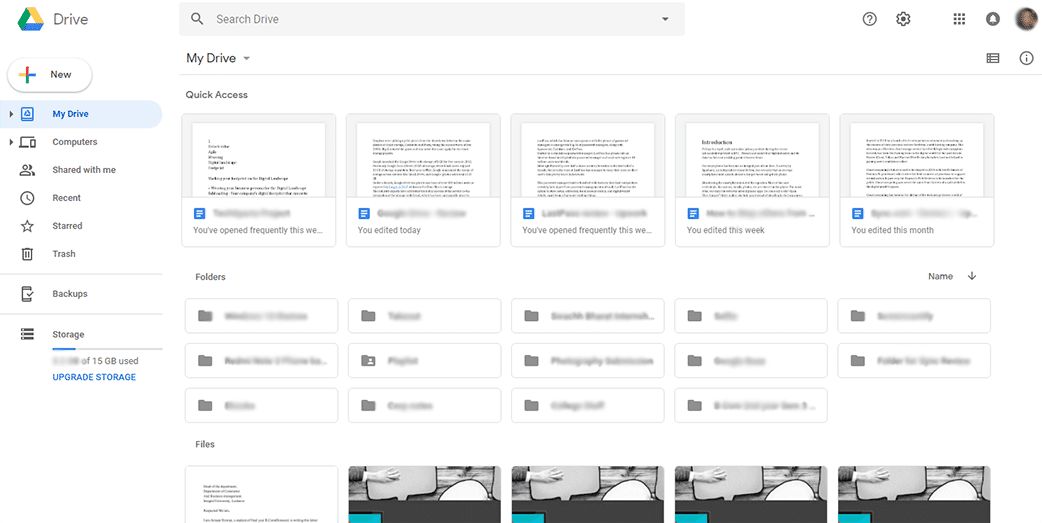Click the Help question mark icon

point(869,19)
